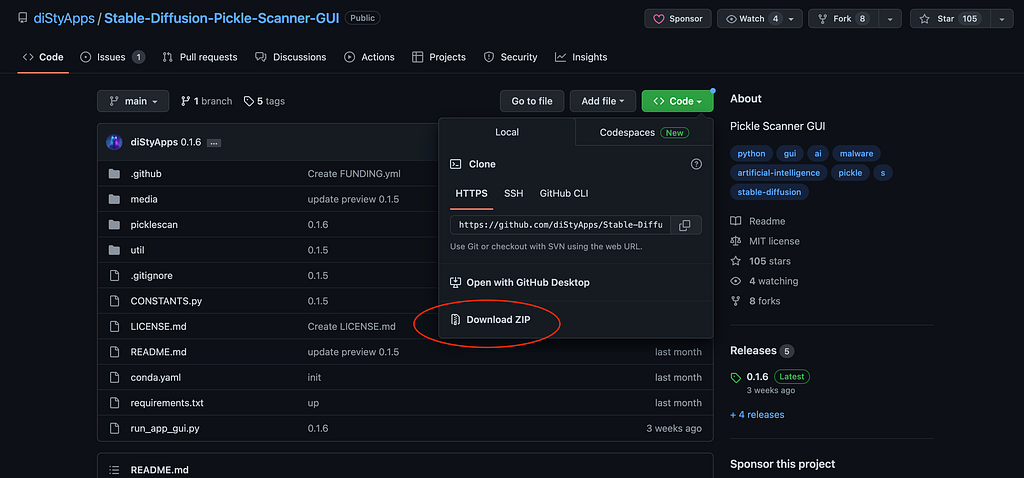Click the picklescan folder icon
Viewport: 1024px width, 478px height.
pyautogui.click(x=115, y=225)
